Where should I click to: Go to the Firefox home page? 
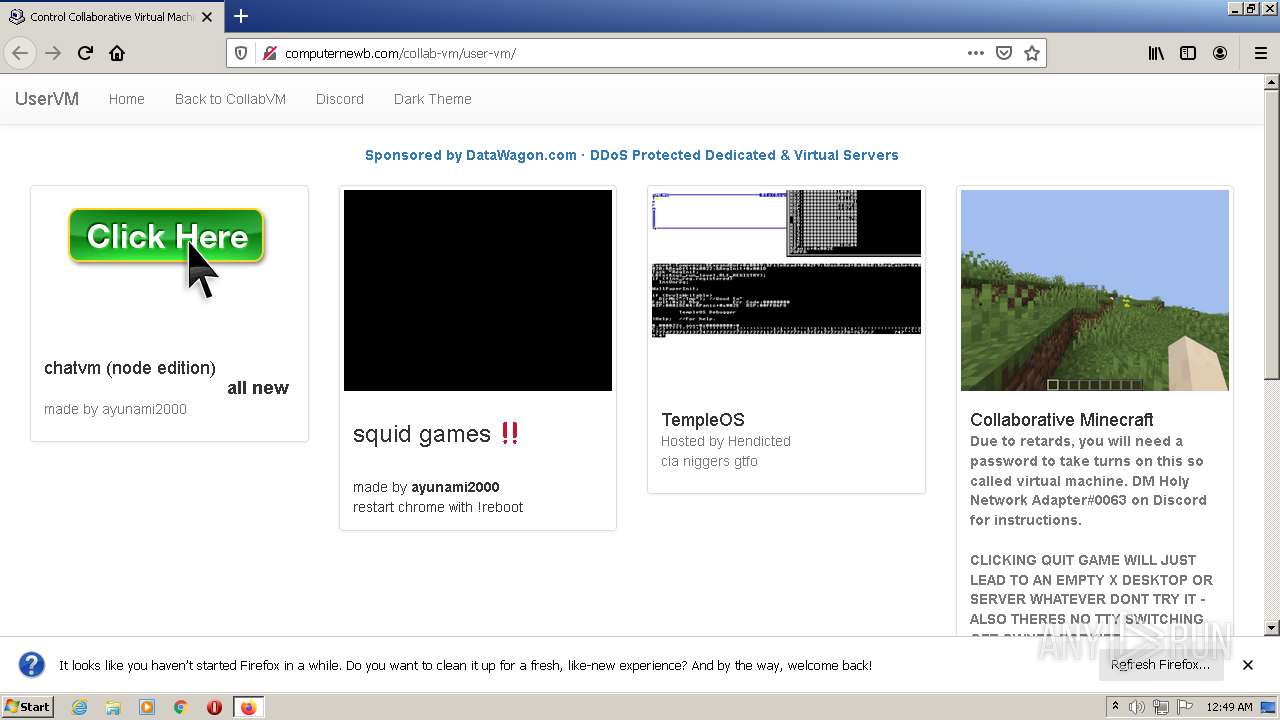(117, 53)
